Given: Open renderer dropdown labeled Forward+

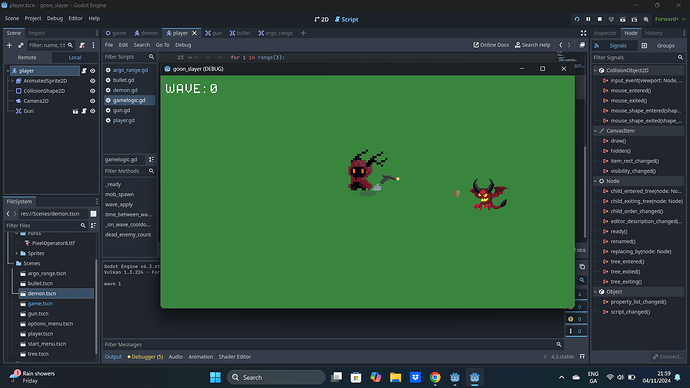Looking at the screenshot, I should (670, 19).
